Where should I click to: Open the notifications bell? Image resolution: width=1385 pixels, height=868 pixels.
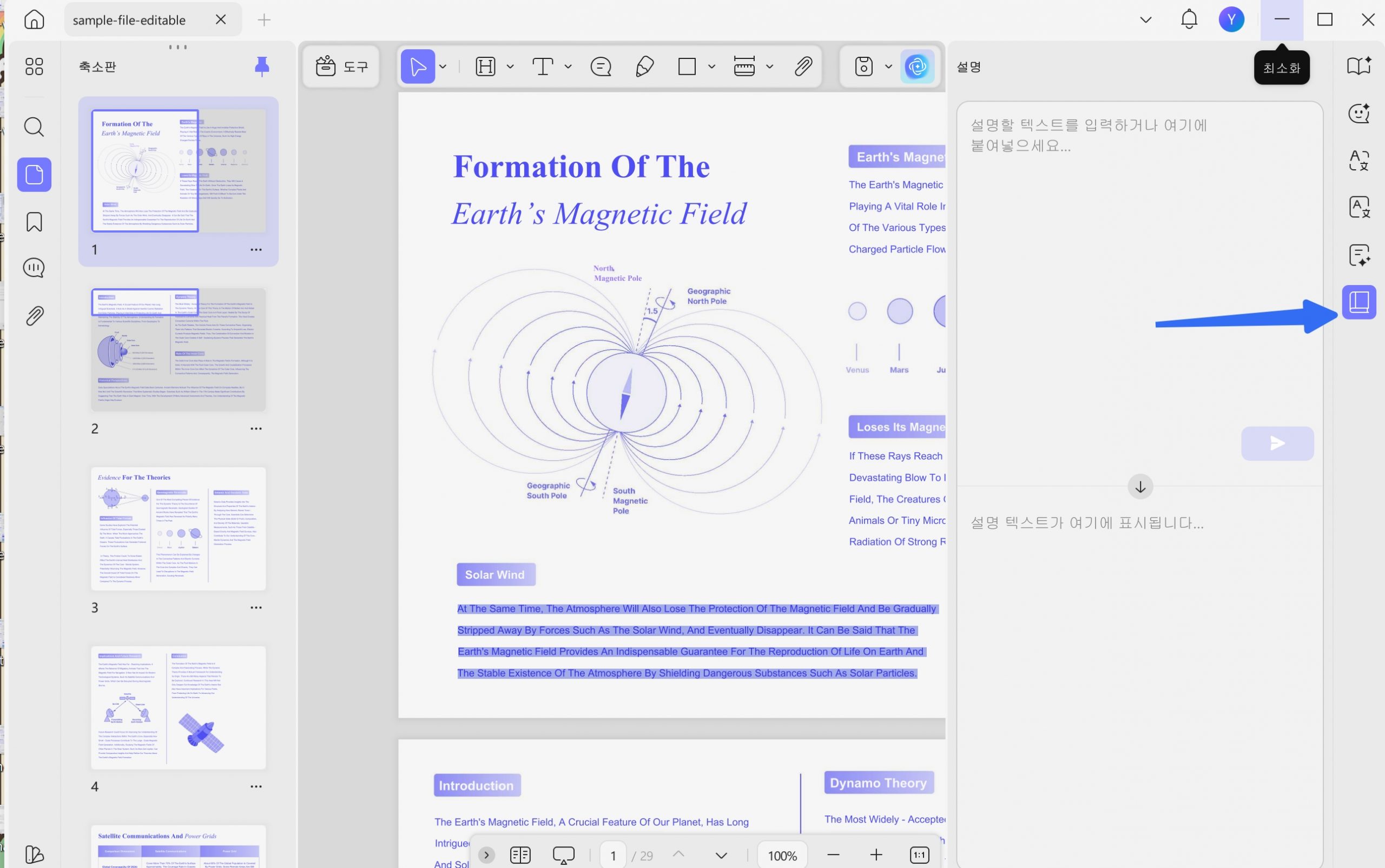[1189, 19]
